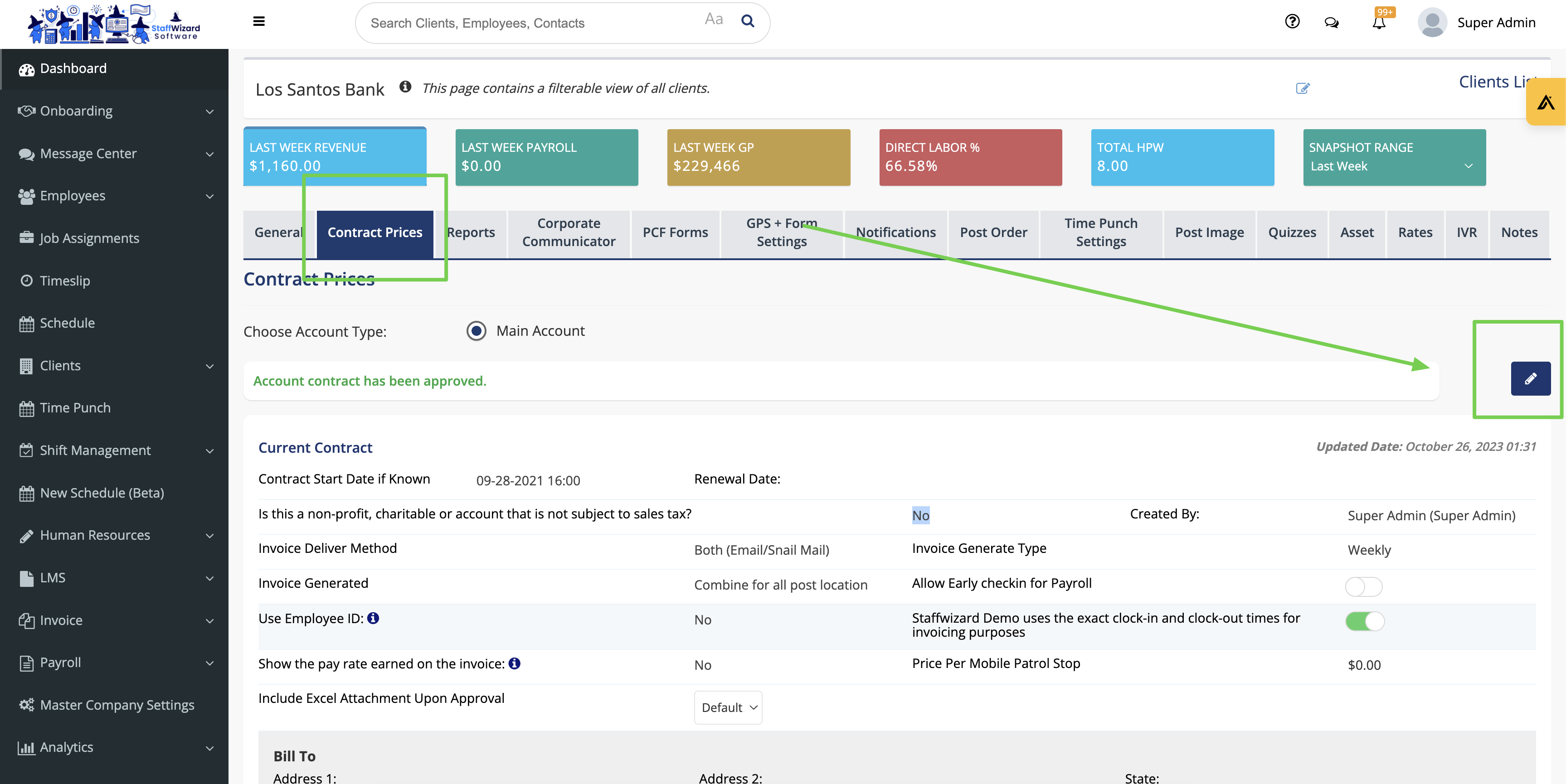This screenshot has width=1566, height=784.
Task: Click the blue pencil edit contract button
Action: point(1530,378)
